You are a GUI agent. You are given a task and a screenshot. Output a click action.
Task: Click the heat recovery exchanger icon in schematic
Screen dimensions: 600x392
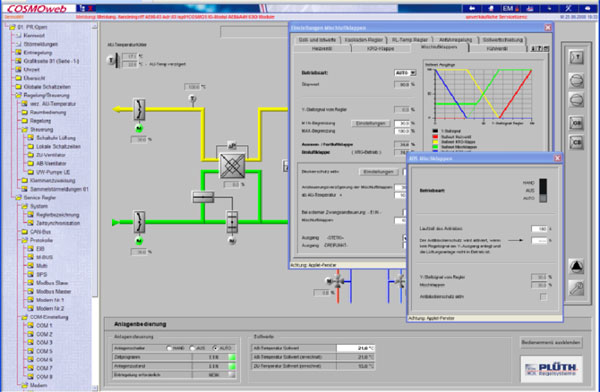pos(232,166)
